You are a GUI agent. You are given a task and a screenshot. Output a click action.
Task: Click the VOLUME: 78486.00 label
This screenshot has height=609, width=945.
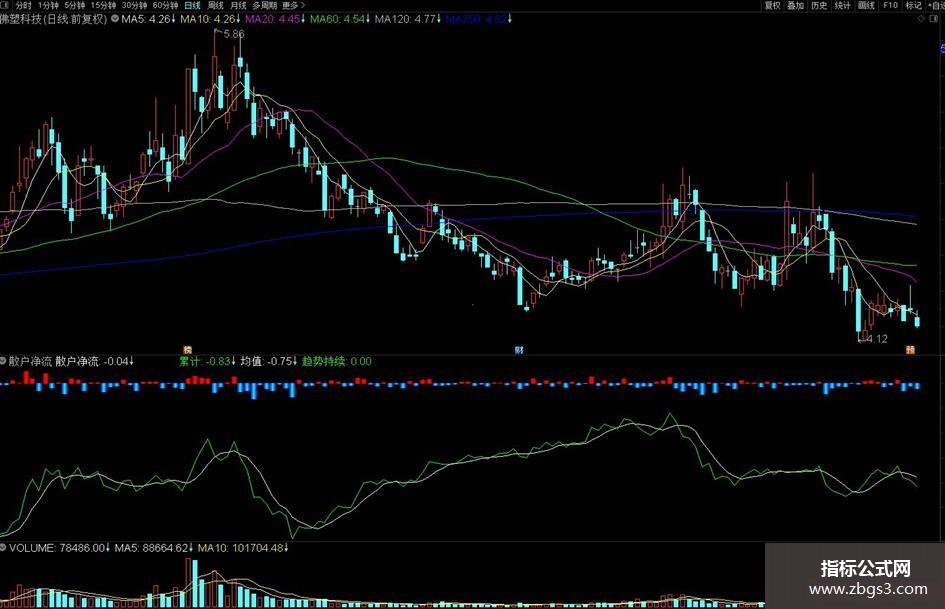point(60,547)
